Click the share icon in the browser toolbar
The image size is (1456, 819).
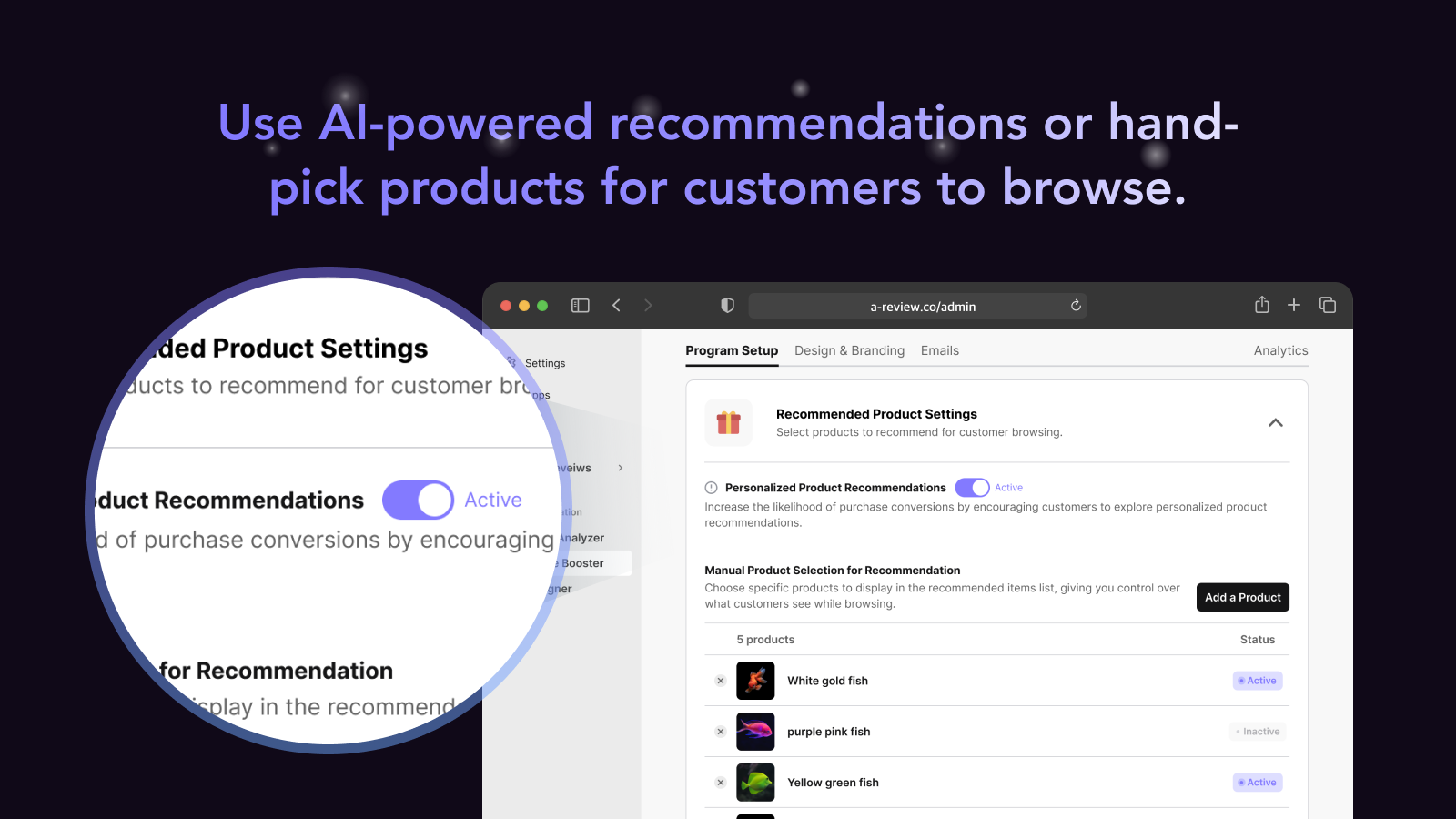pos(1261,305)
